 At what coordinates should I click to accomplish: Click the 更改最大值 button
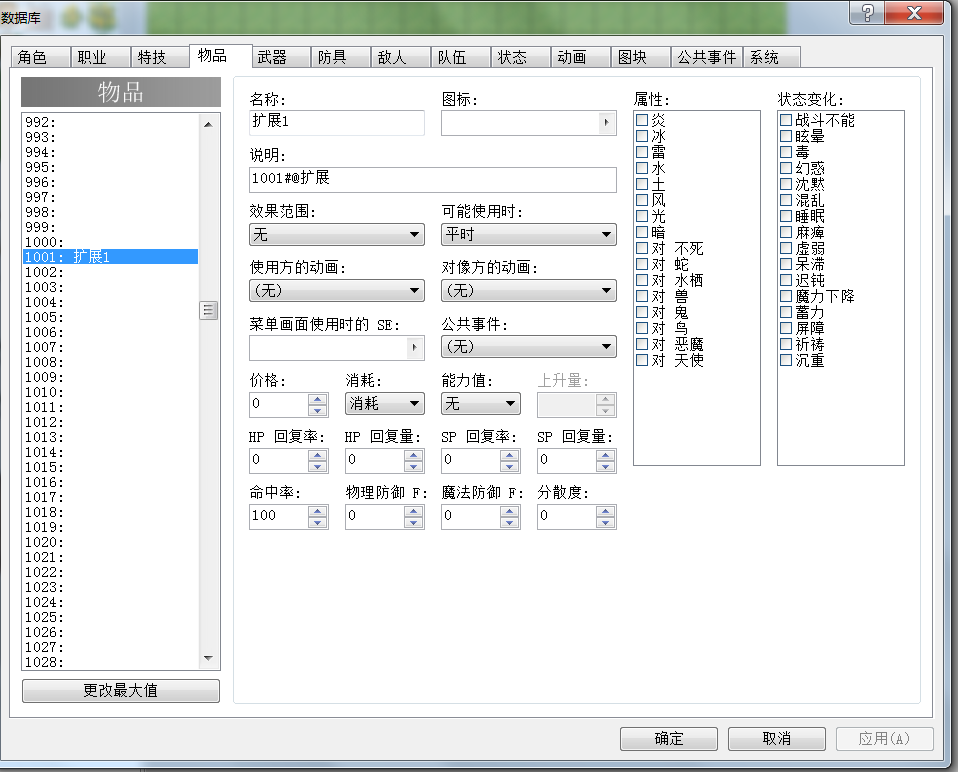(121, 691)
